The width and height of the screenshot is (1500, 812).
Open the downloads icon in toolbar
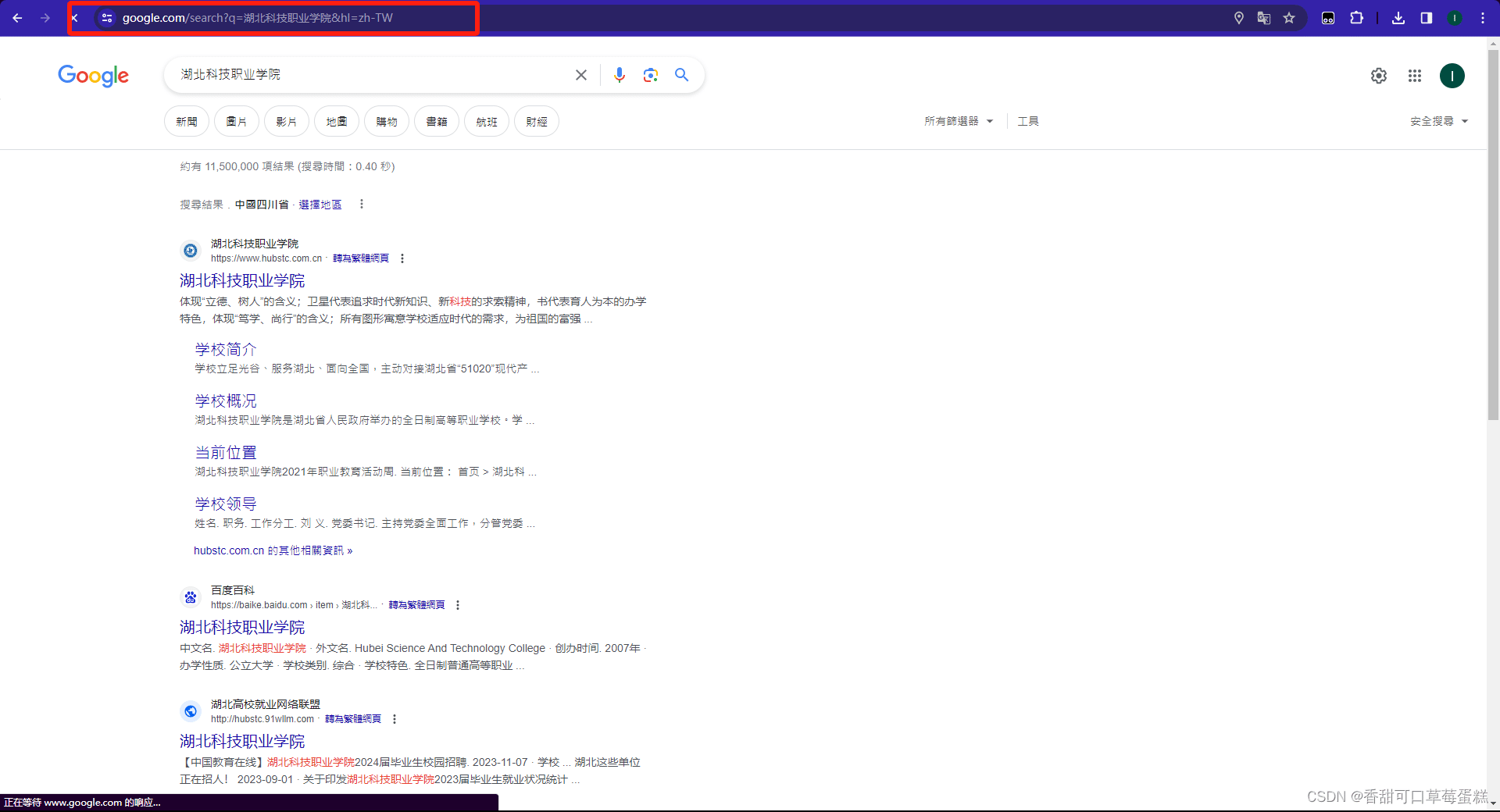1398,18
